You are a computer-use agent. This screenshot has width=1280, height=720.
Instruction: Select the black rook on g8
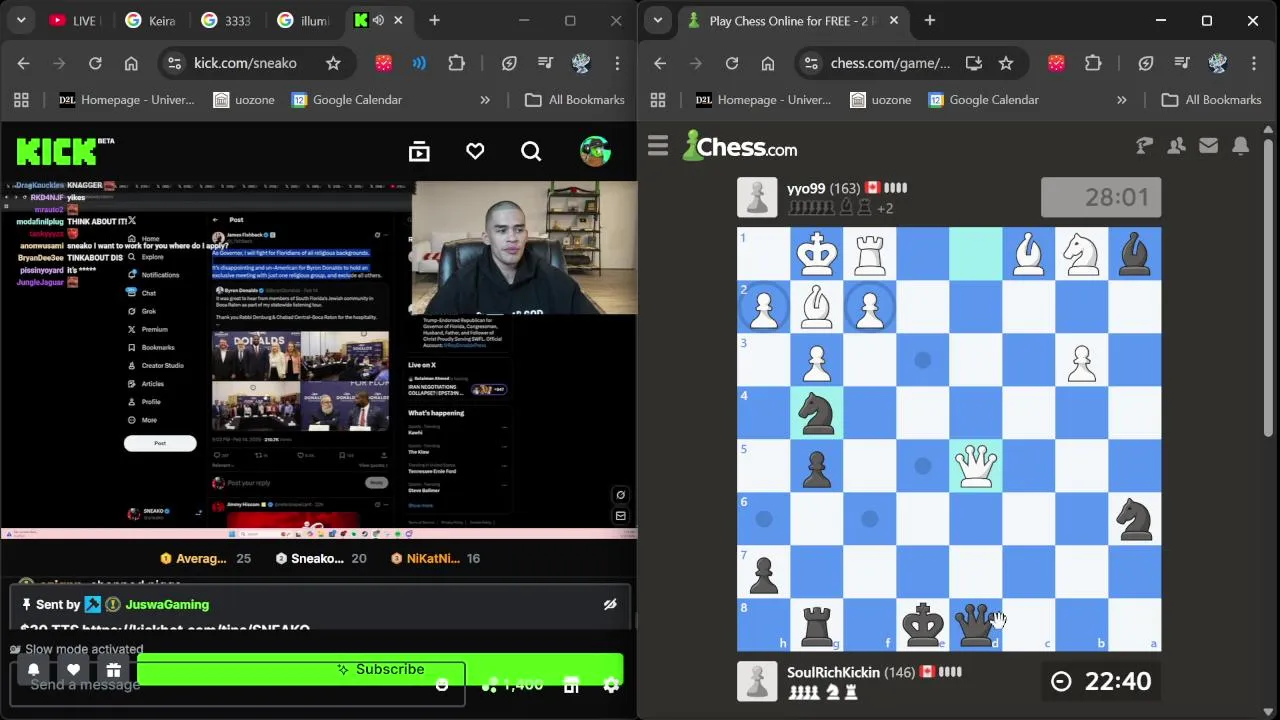tap(816, 624)
